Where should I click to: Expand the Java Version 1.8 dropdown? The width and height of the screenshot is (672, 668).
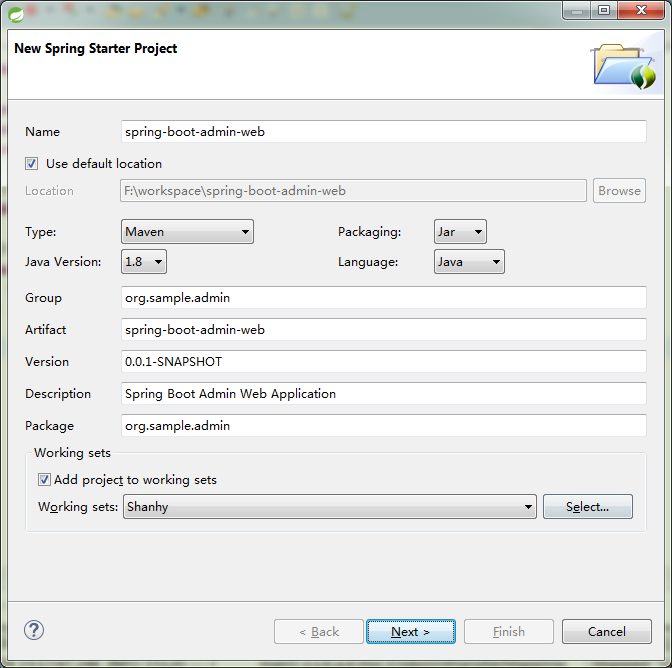pos(144,262)
